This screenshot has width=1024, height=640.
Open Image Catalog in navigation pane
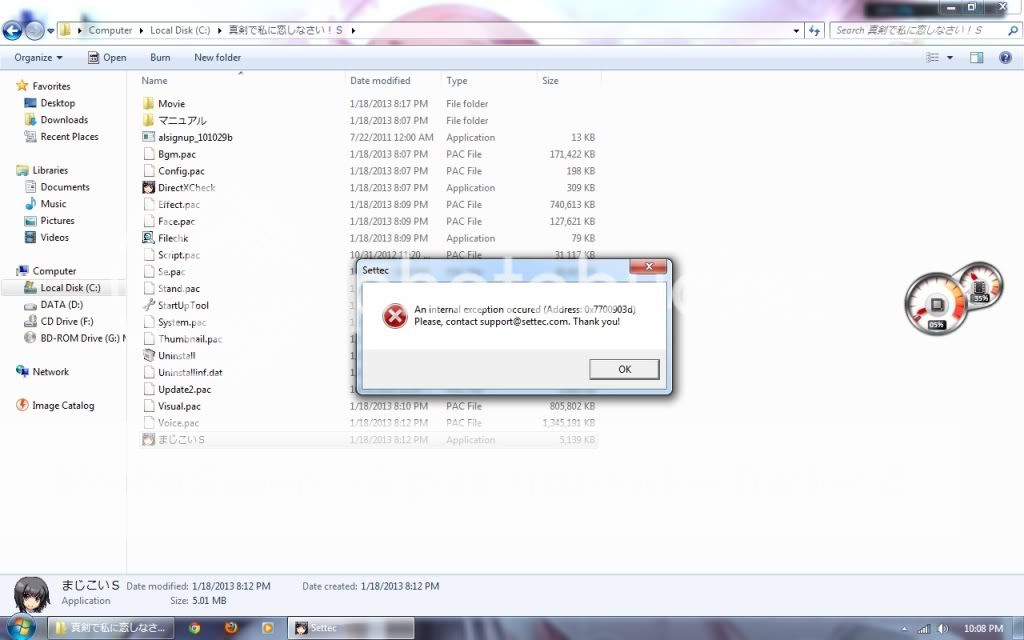(62, 406)
